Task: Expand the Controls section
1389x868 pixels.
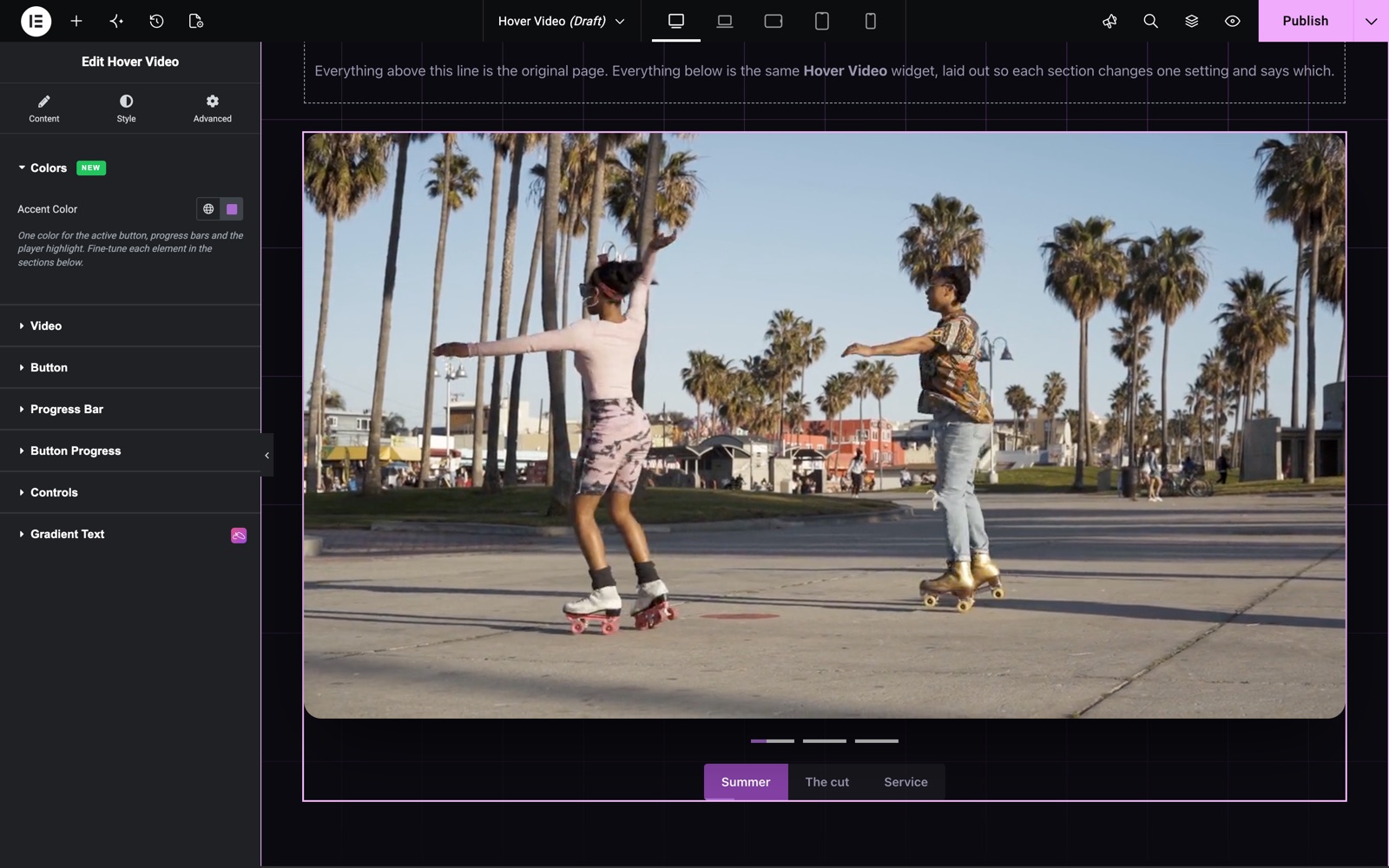Action: (x=130, y=492)
